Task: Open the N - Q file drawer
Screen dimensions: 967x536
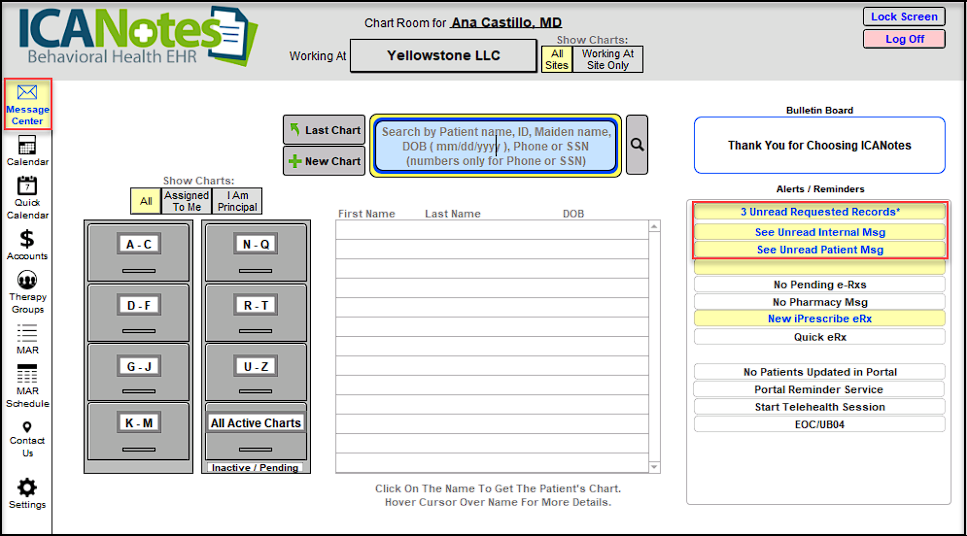Action: [256, 252]
